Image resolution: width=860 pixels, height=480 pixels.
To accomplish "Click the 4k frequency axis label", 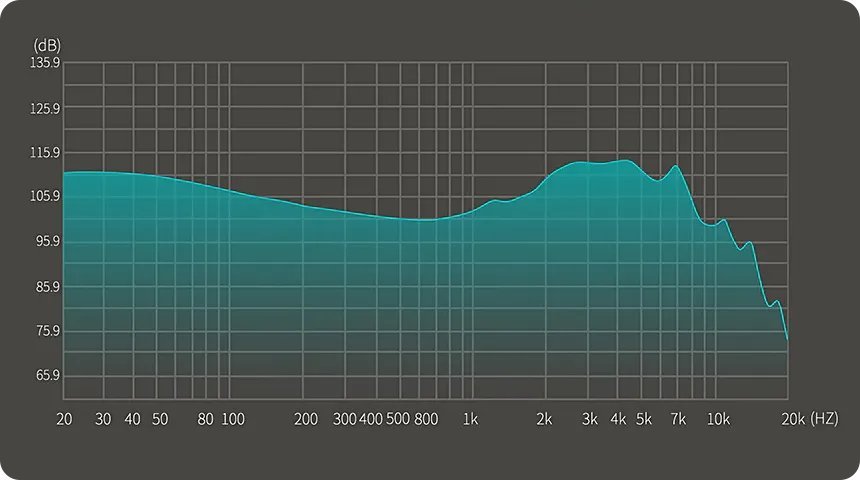I will click(x=619, y=419).
